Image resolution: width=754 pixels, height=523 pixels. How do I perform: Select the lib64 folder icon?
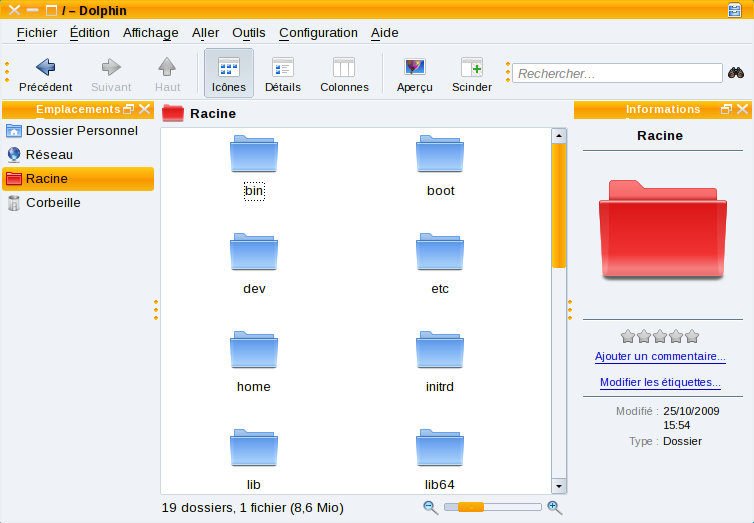pyautogui.click(x=440, y=448)
